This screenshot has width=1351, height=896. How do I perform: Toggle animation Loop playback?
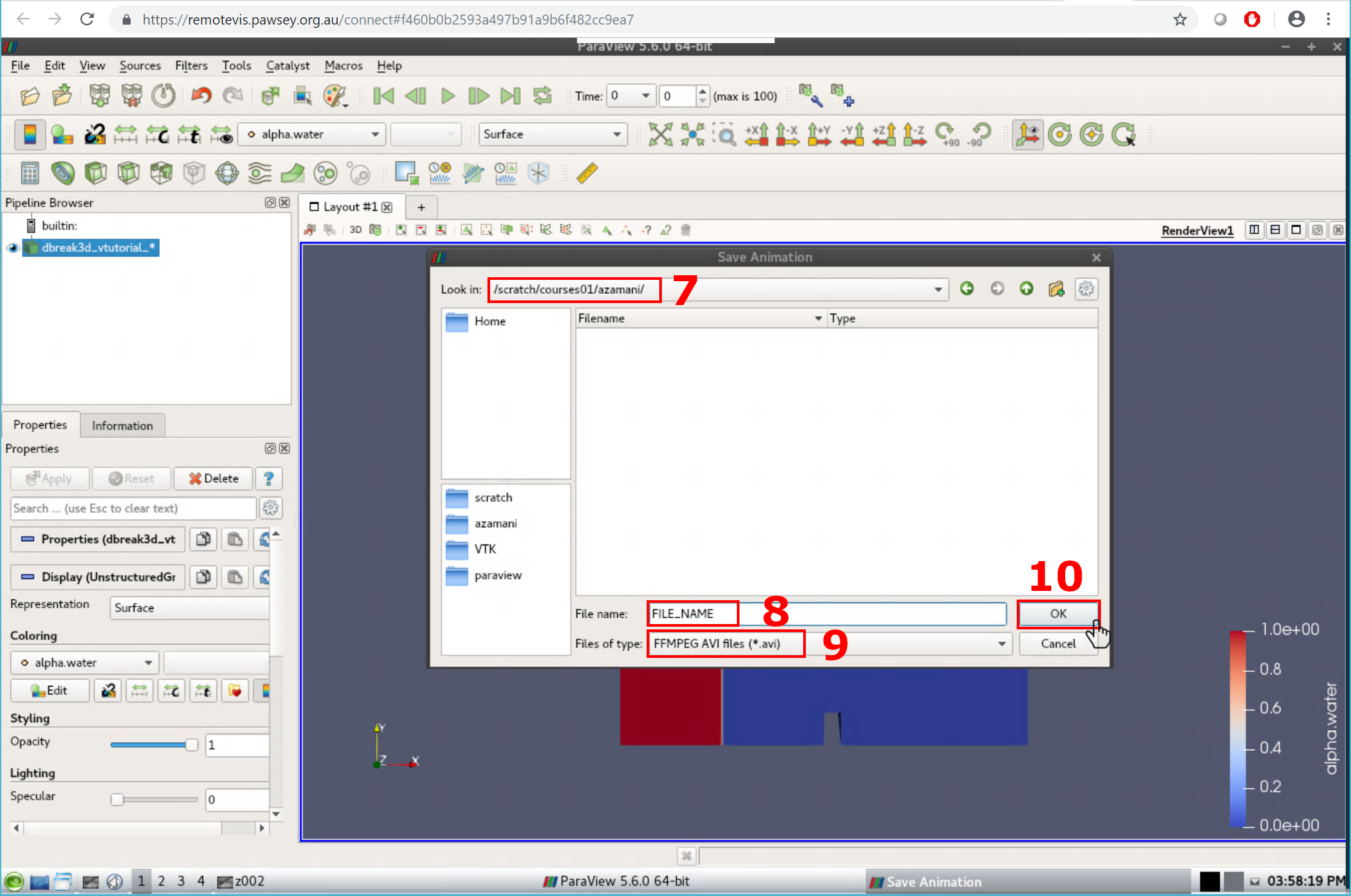pyautogui.click(x=543, y=96)
